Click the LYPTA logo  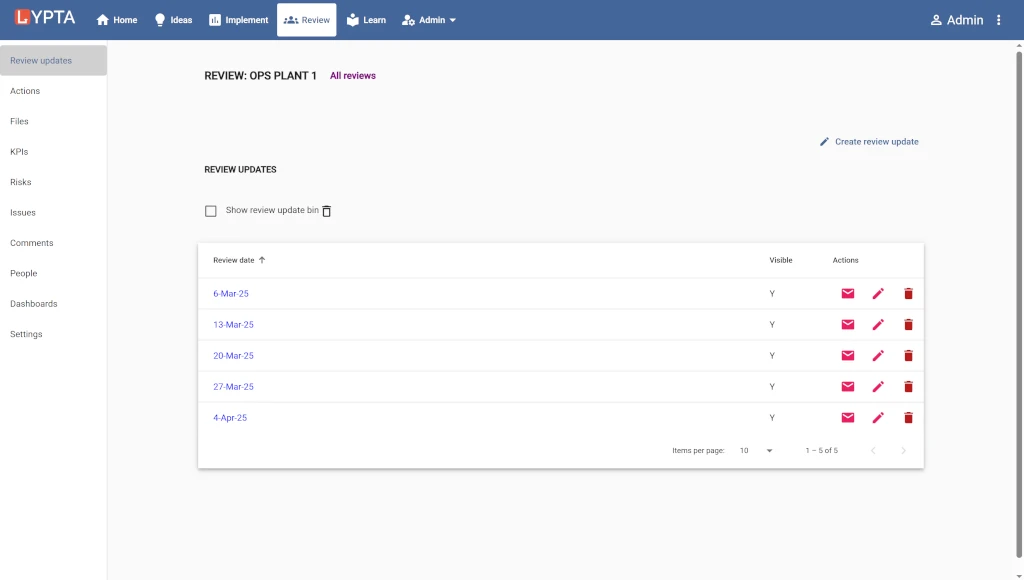click(x=45, y=17)
